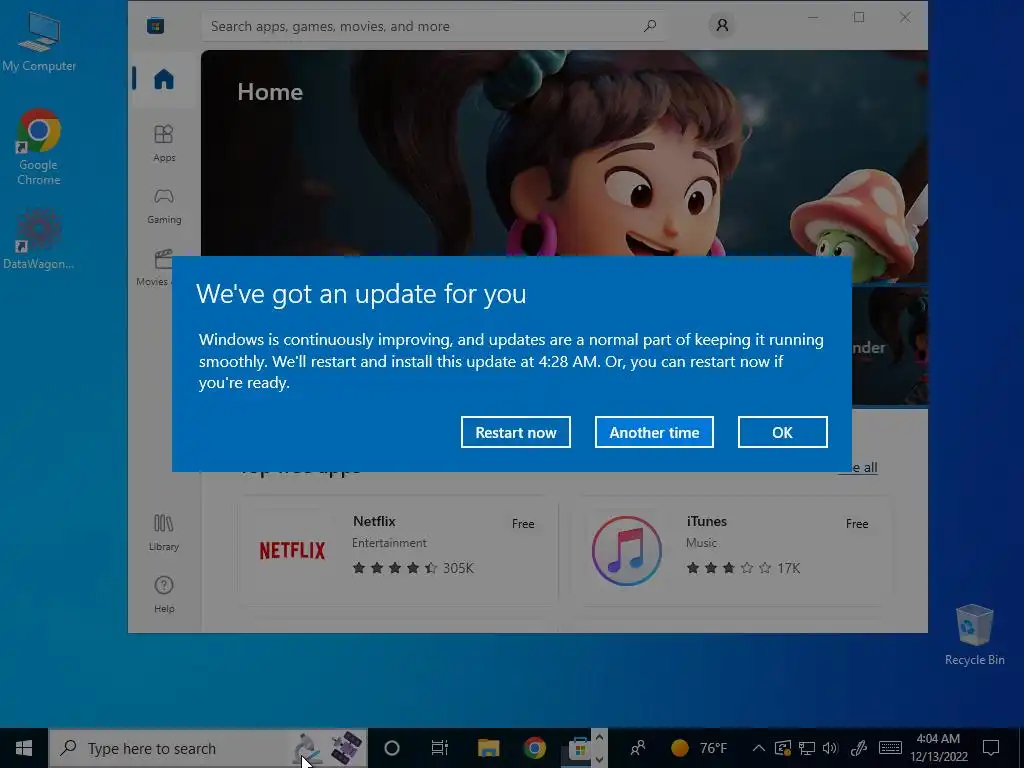Click the magnifier search icon in Store
Image resolution: width=1024 pixels, height=768 pixels.
(649, 26)
